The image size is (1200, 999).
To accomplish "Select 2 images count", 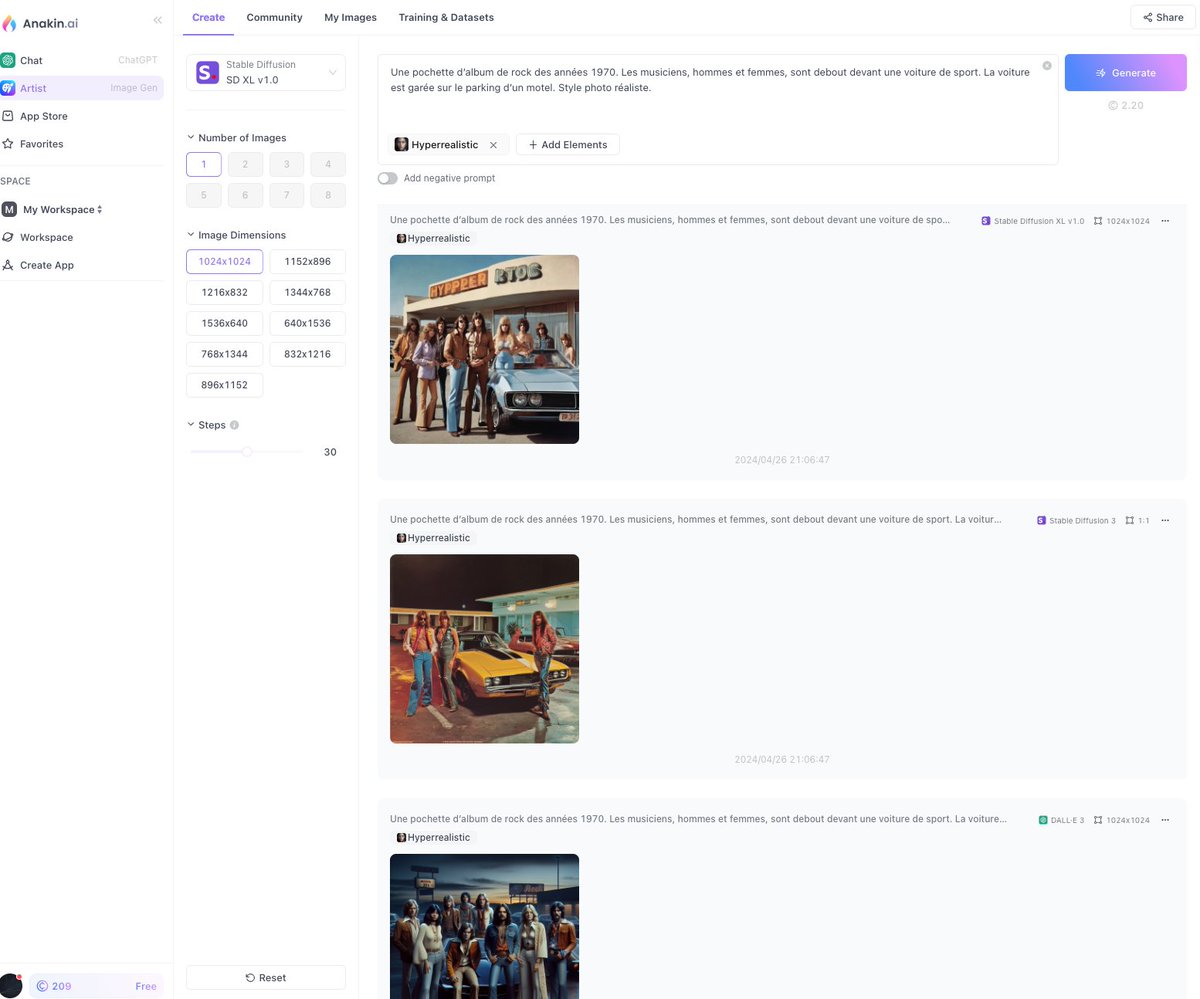I will pos(245,164).
